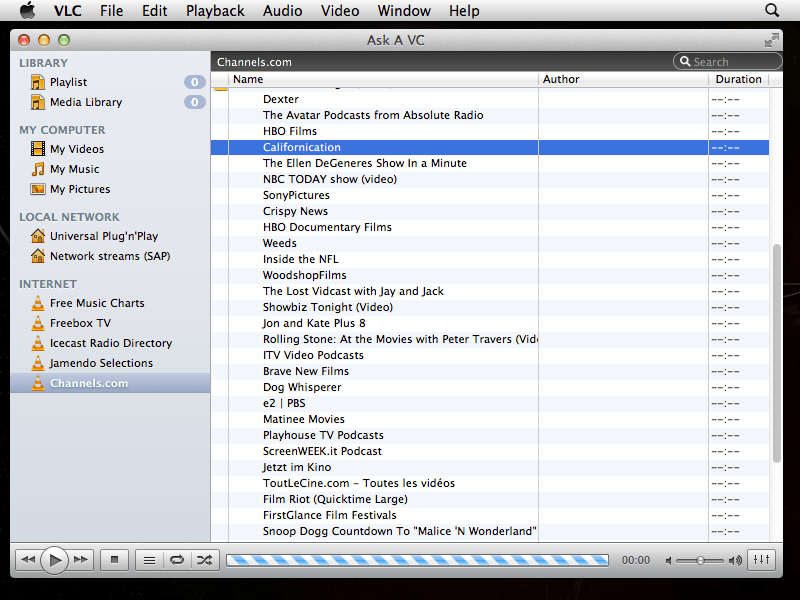Open the Playback menu
This screenshot has width=800, height=600.
click(215, 11)
